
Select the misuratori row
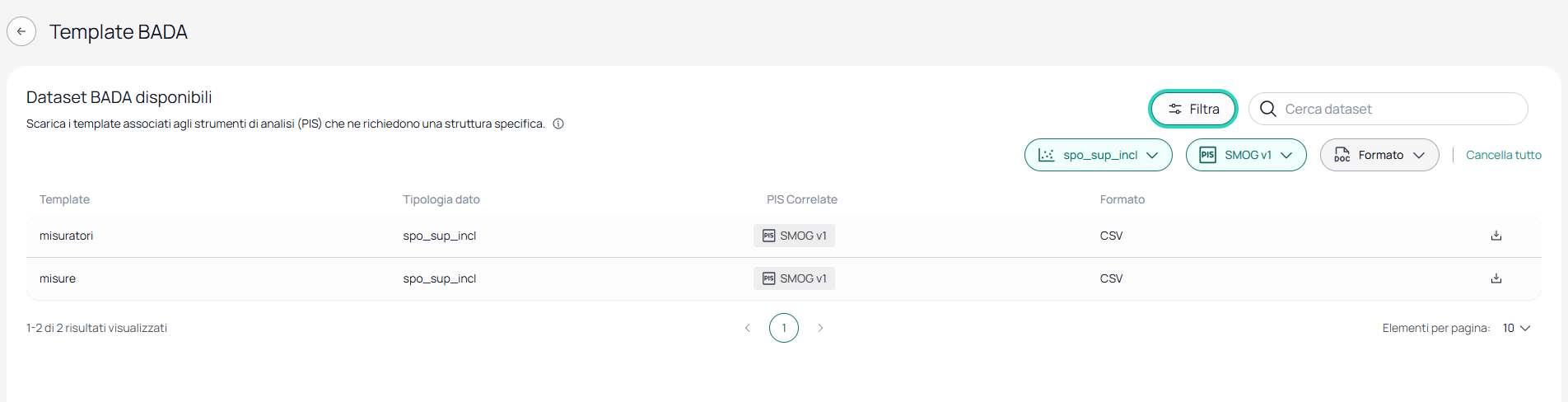784,236
